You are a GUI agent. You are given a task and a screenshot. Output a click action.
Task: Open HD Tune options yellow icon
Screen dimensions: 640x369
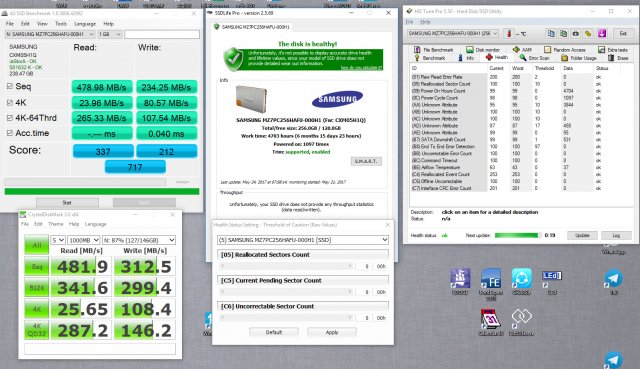coord(588,33)
